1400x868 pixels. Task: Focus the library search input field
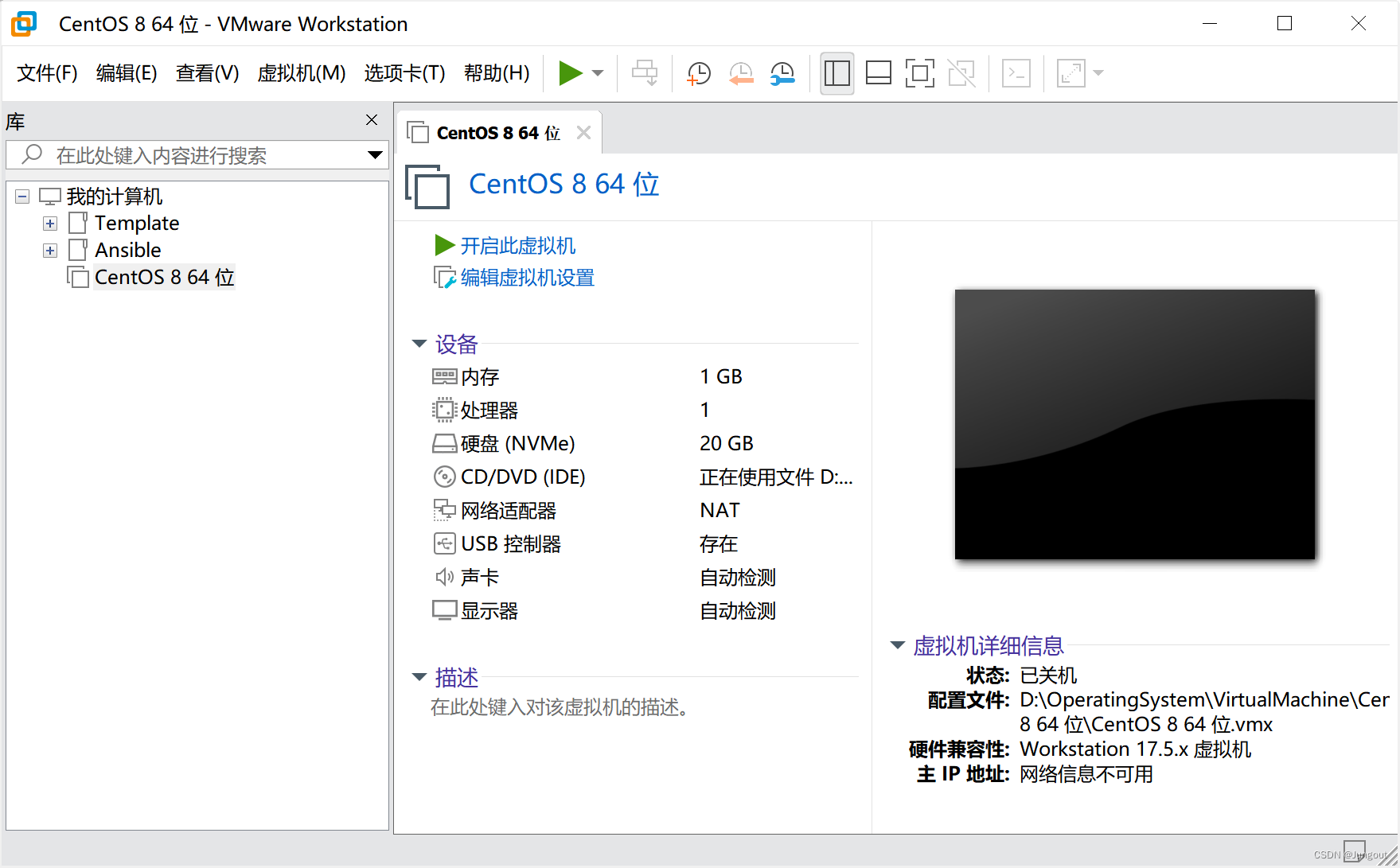[197, 155]
